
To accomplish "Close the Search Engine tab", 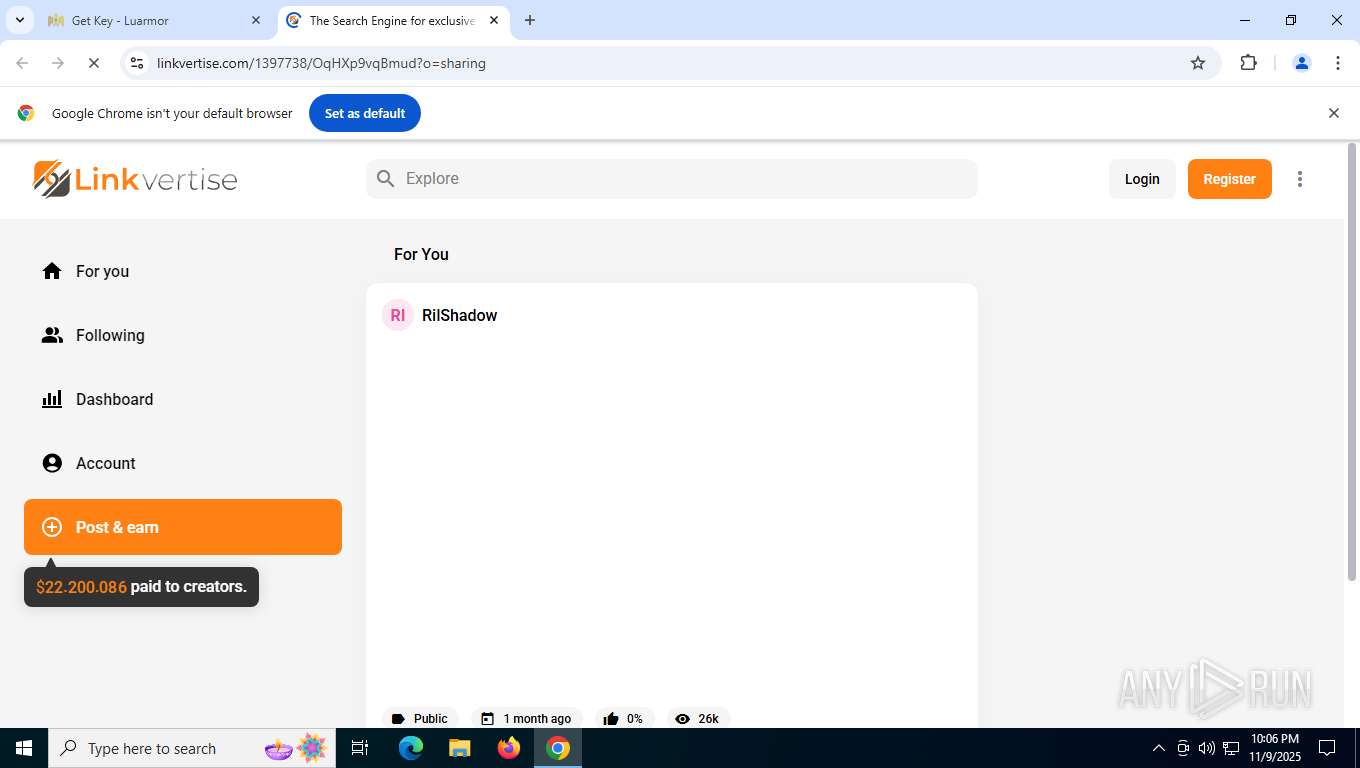I will [x=494, y=20].
